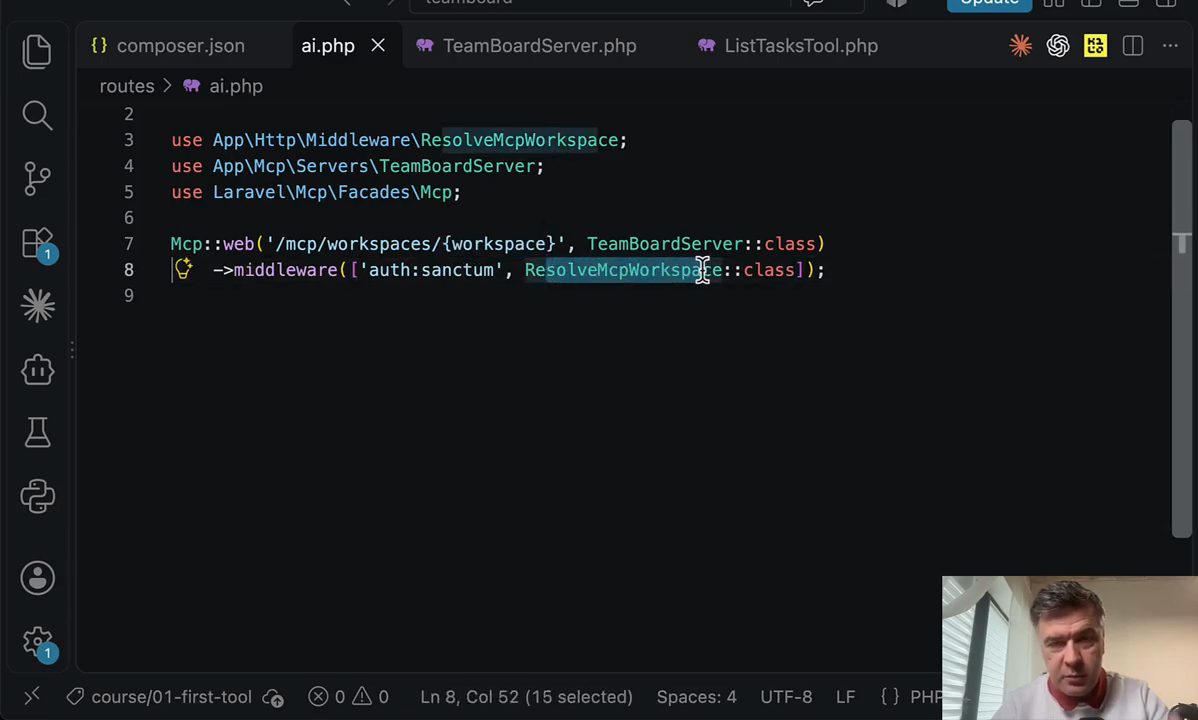Change indentation via Spaces: 4
1198x720 pixels.
[696, 697]
